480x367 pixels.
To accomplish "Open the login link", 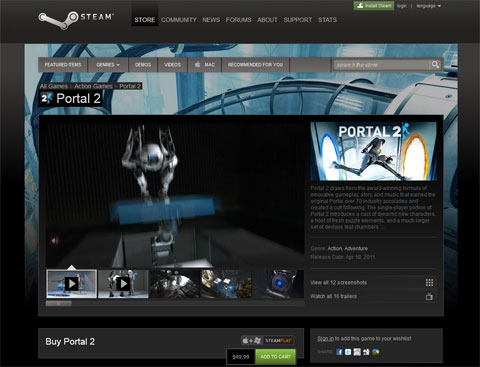I will click(402, 6).
